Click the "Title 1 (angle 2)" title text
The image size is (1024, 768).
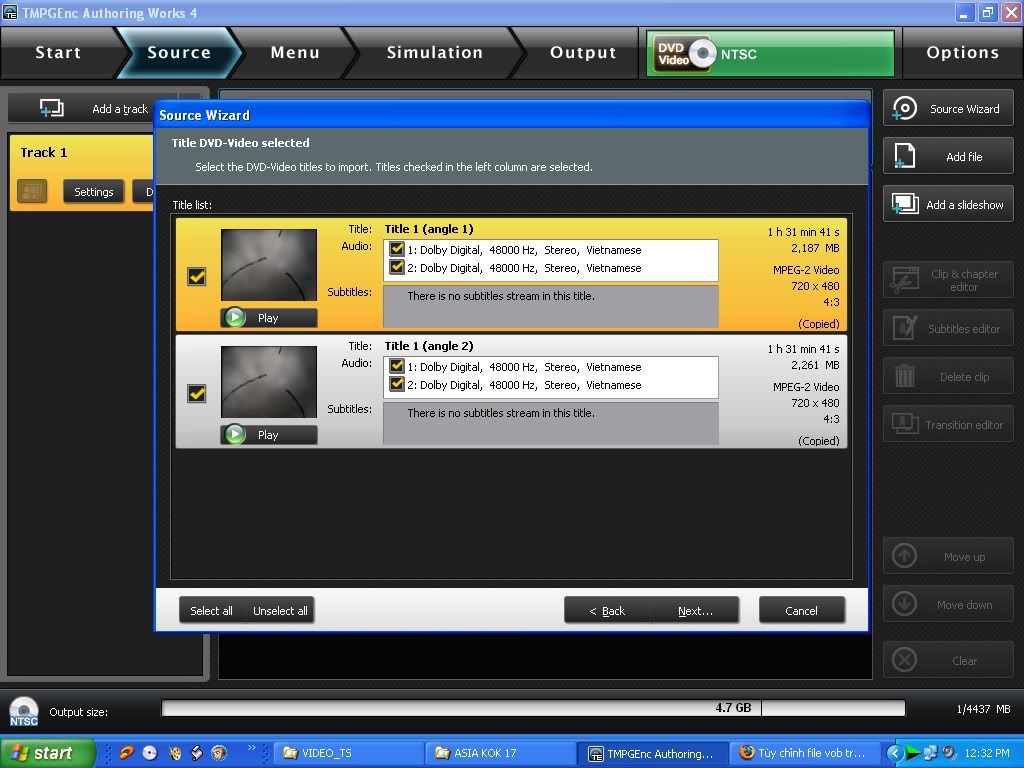(428, 345)
